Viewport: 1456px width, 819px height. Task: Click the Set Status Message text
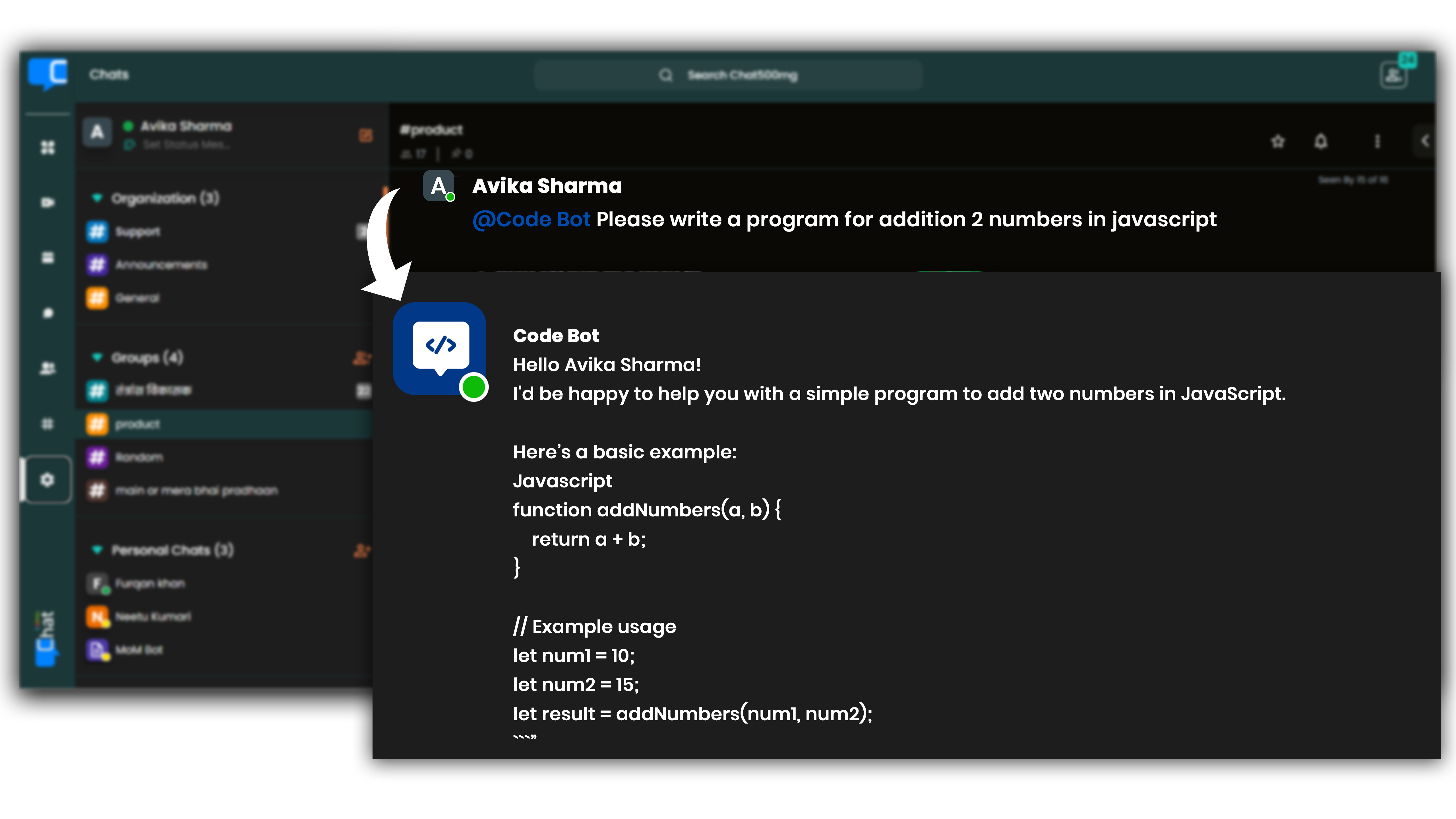coord(186,145)
